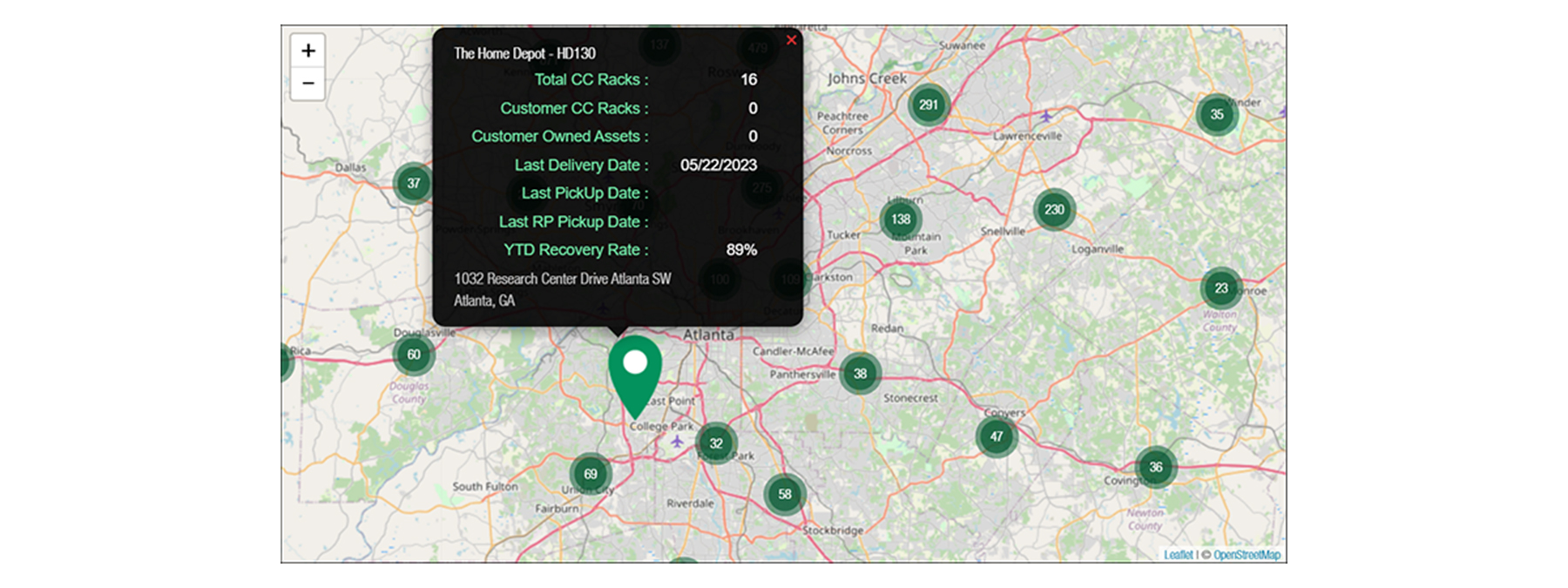This screenshot has width=1568, height=588.
Task: Click the cluster marker labeled 58
Action: coord(785,494)
